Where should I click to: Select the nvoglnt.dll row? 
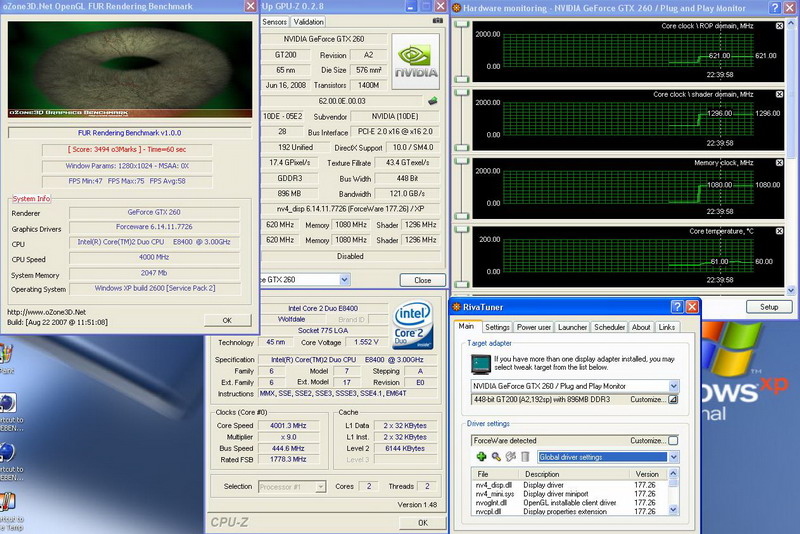coord(569,502)
